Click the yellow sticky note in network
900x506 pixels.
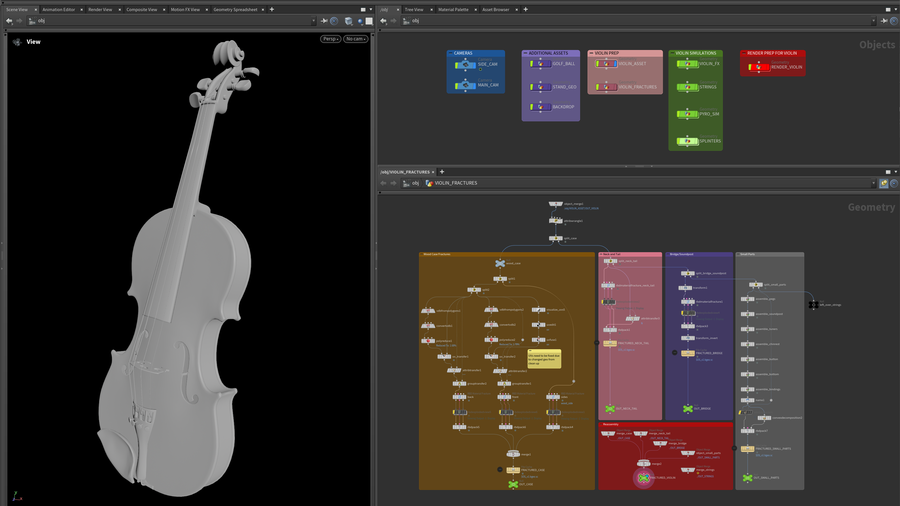544,358
